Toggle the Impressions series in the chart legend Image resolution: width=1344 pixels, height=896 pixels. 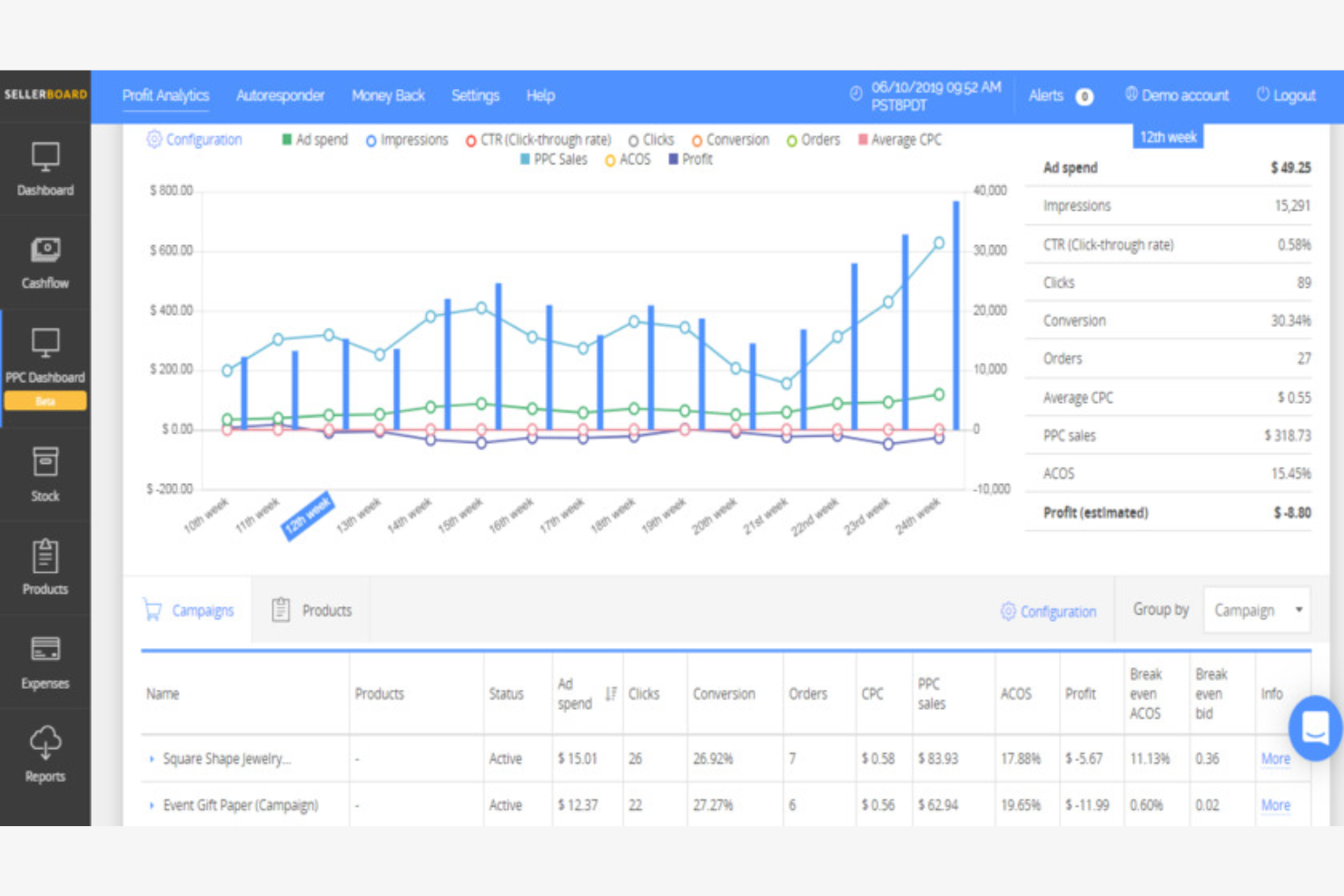click(x=406, y=140)
